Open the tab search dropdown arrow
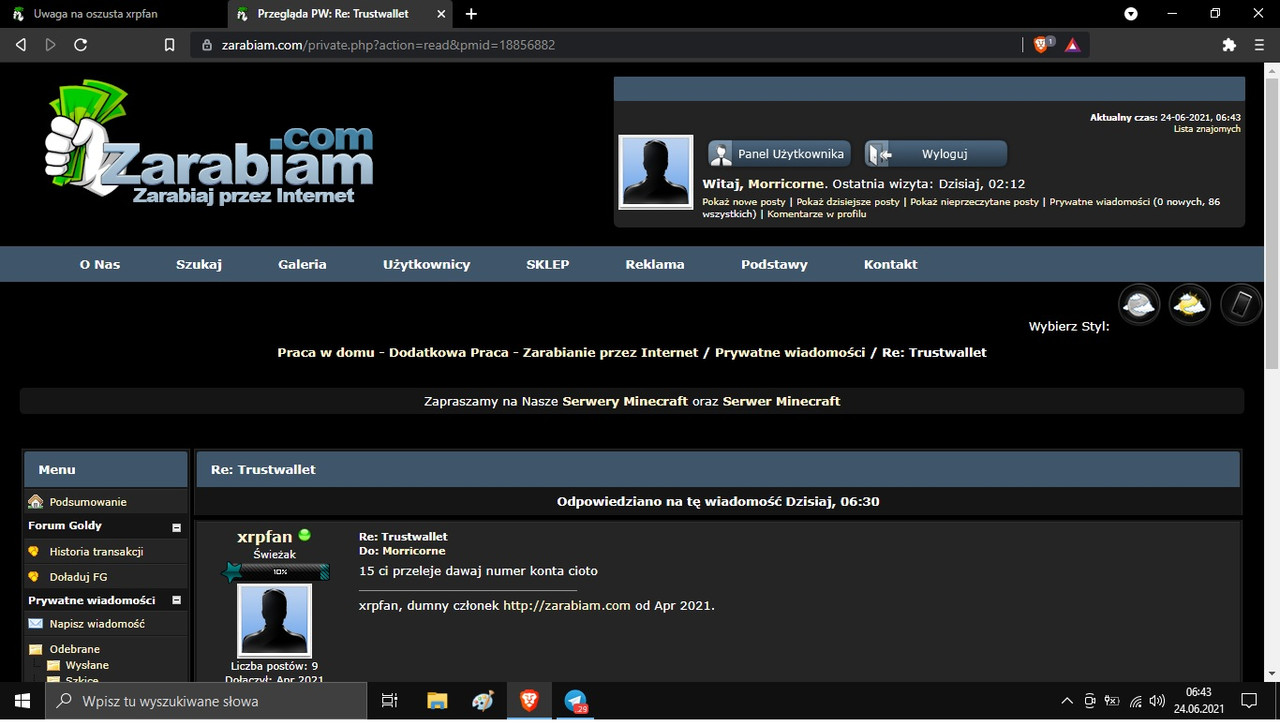This screenshot has height=723, width=1280. (1131, 14)
